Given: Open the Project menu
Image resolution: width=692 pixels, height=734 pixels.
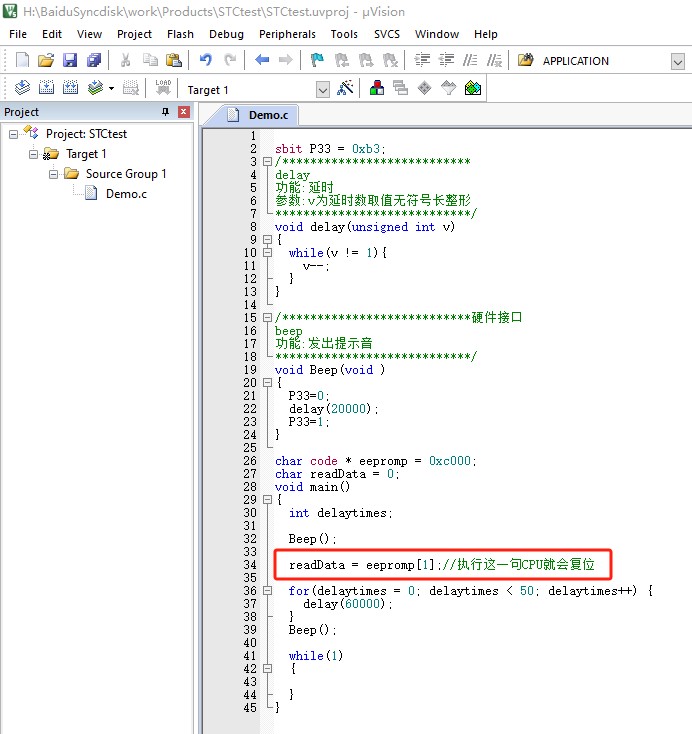Looking at the screenshot, I should [x=134, y=34].
